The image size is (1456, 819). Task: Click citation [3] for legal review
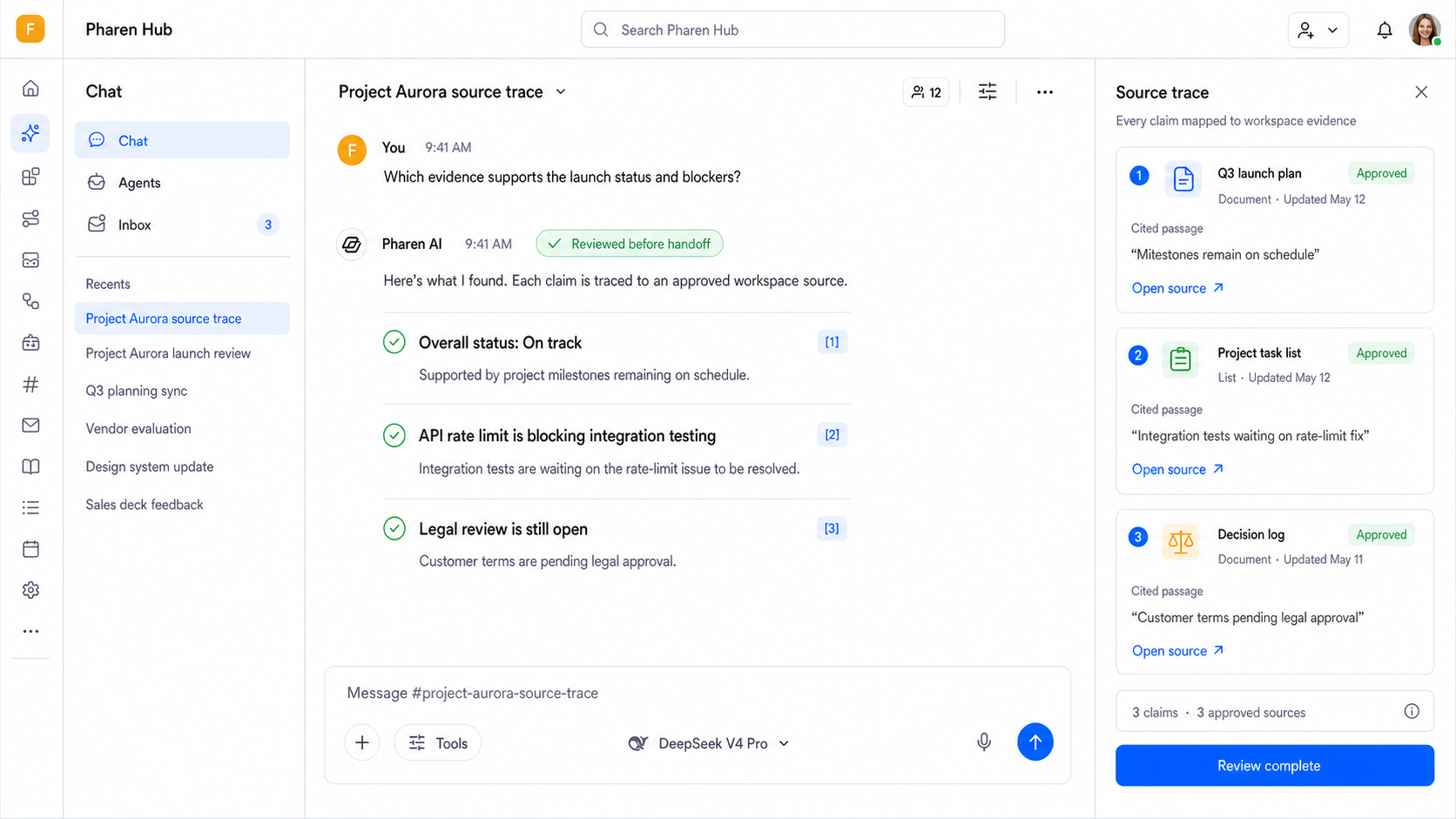pyautogui.click(x=832, y=528)
